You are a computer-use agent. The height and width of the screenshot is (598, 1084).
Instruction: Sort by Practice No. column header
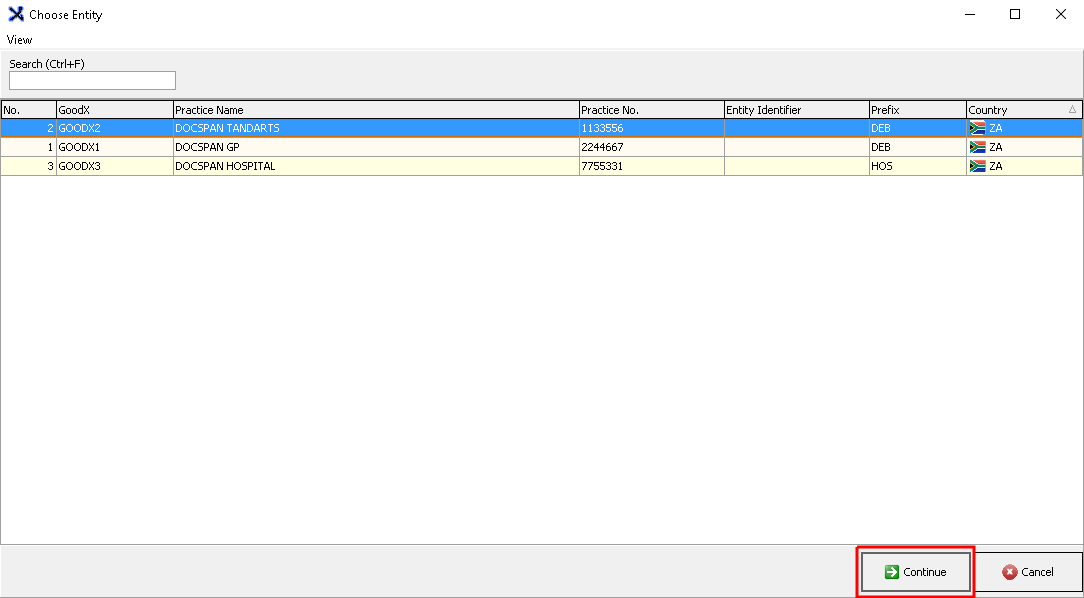click(x=651, y=110)
